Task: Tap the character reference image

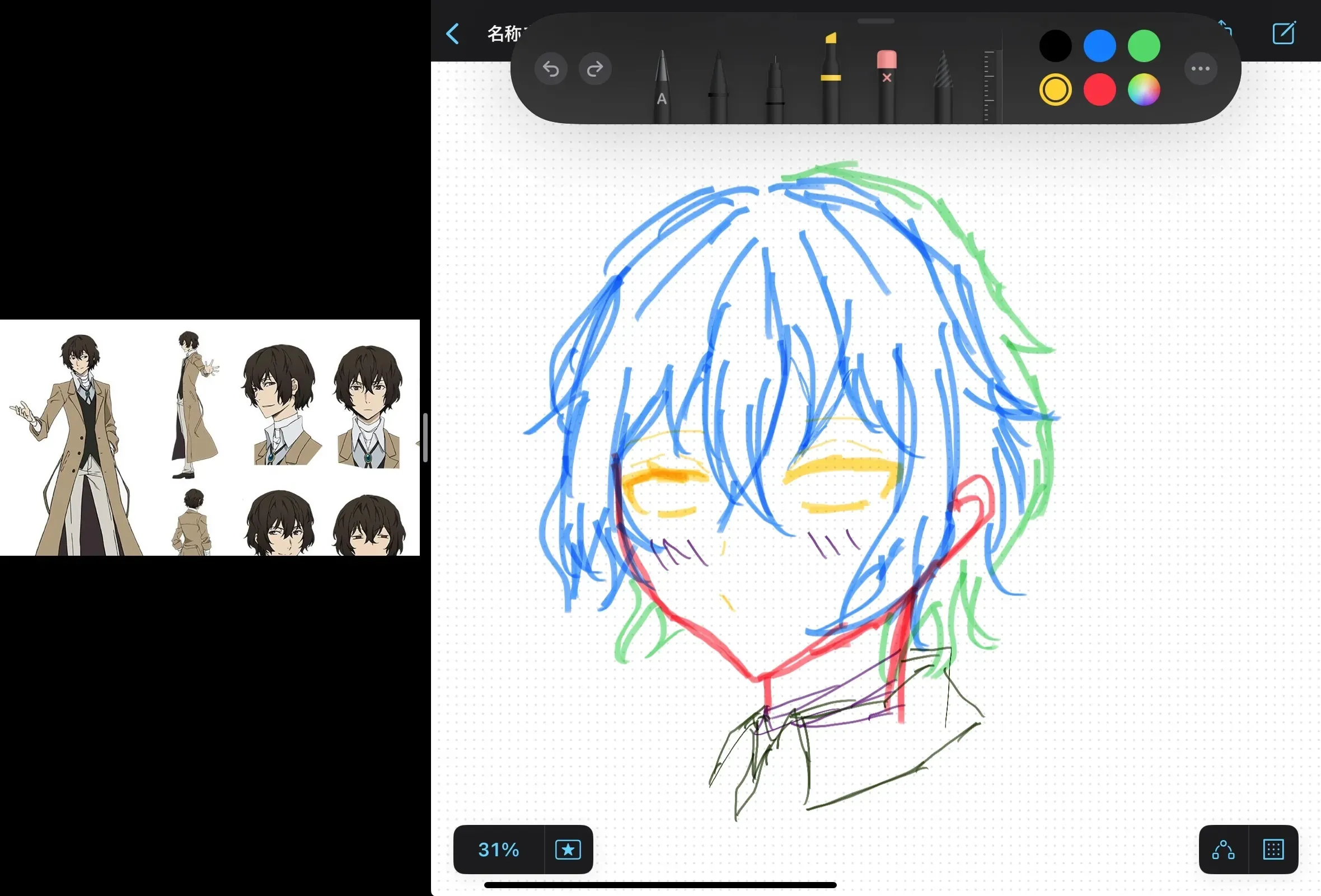Action: coord(210,438)
